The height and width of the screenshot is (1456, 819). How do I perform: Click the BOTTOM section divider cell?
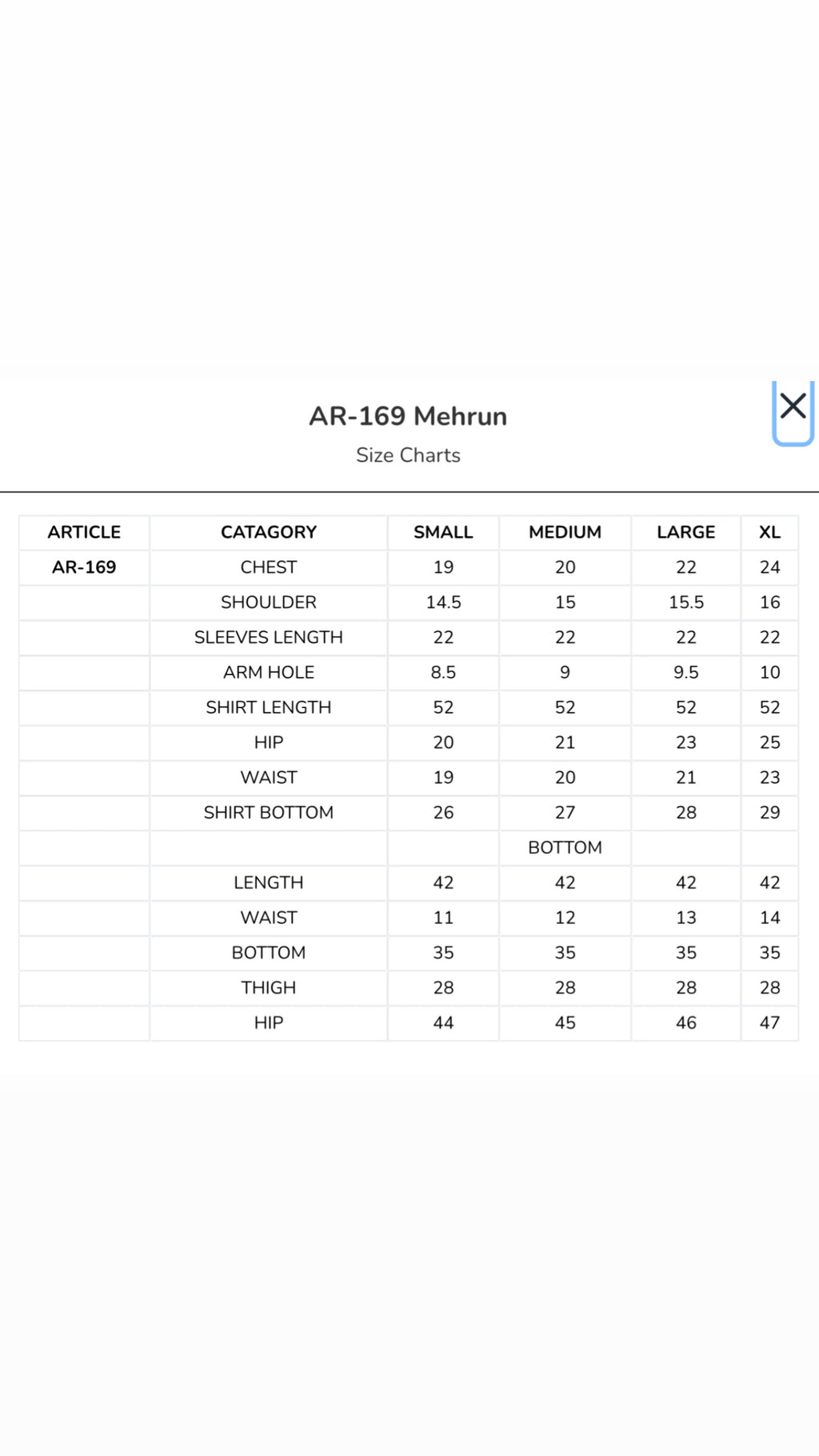click(565, 848)
